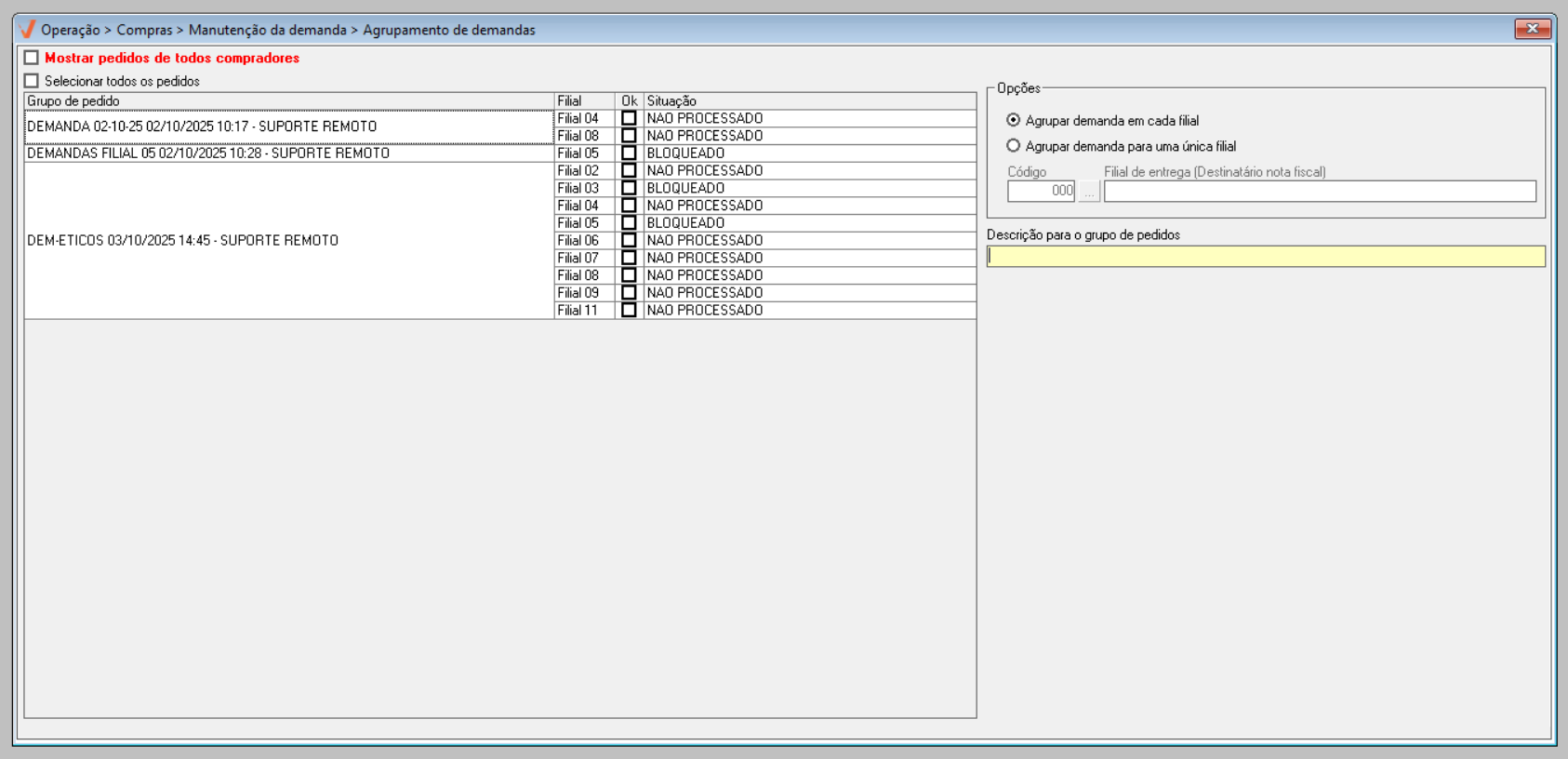Mark Ok checkbox for Filial 02
The image size is (1568, 759).
click(x=629, y=170)
